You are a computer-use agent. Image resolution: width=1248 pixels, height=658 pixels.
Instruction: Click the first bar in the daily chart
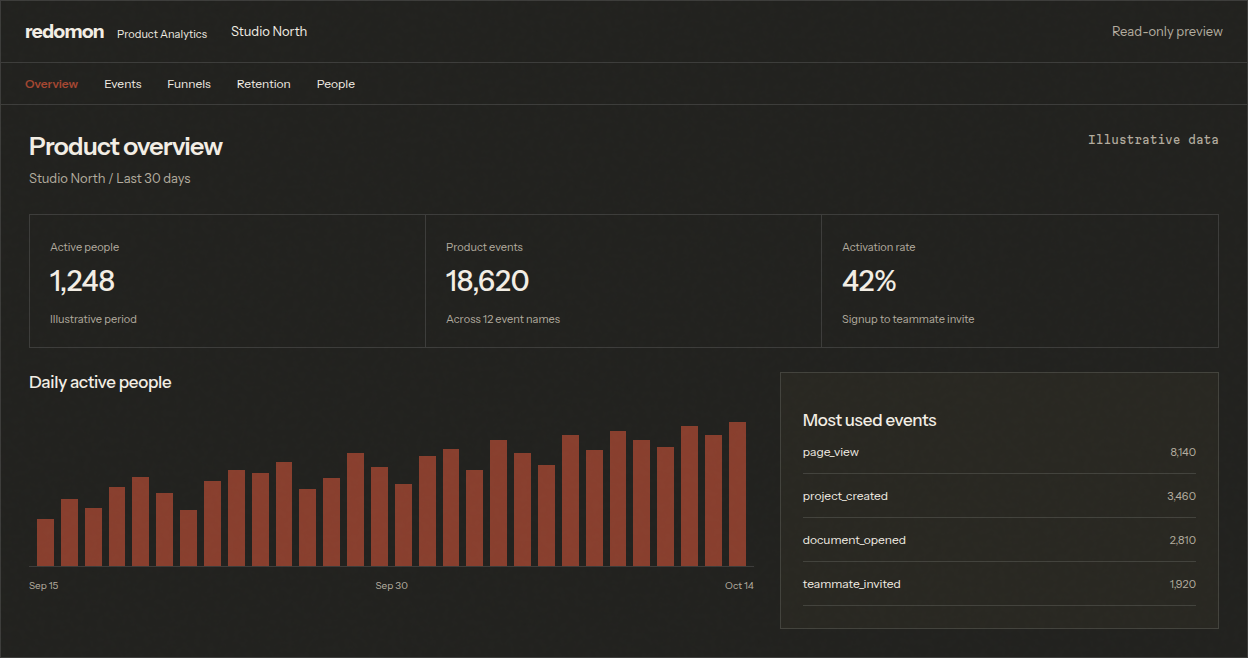[x=45, y=543]
